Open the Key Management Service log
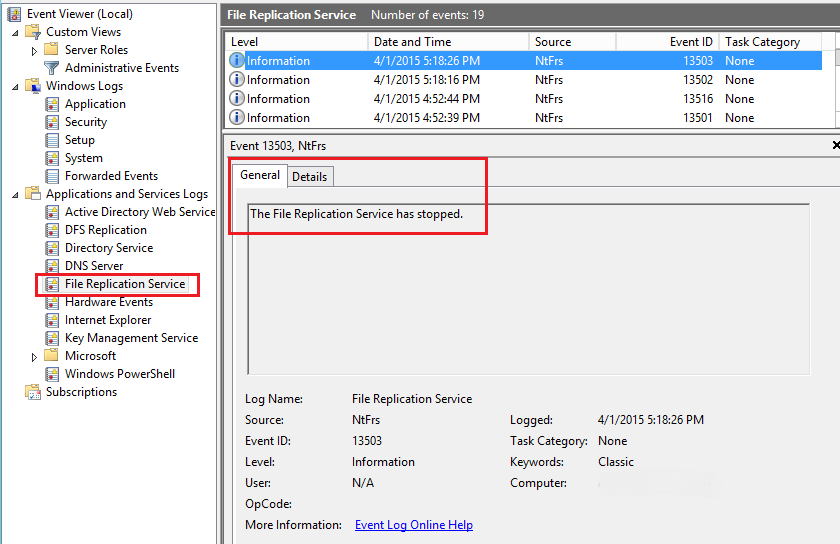This screenshot has width=840, height=544. coord(131,338)
